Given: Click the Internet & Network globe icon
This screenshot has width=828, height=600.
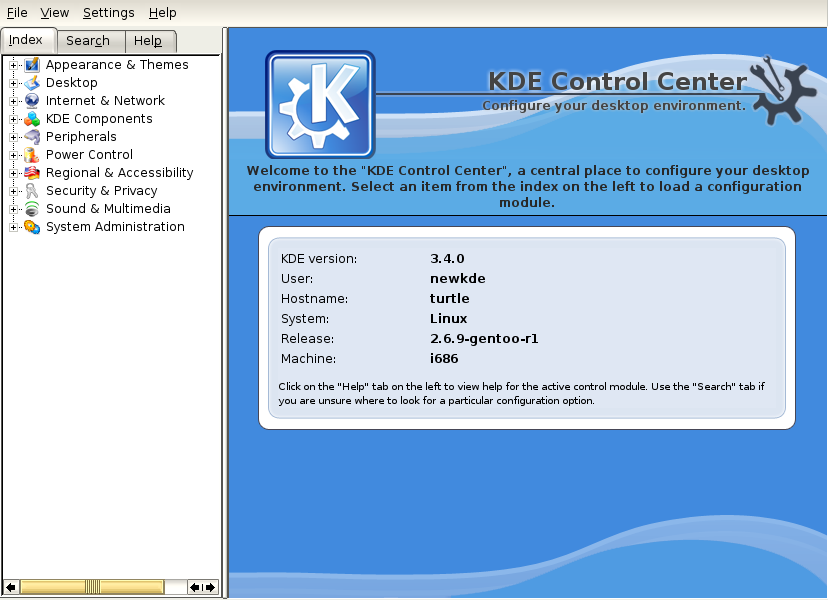Looking at the screenshot, I should pos(32,101).
